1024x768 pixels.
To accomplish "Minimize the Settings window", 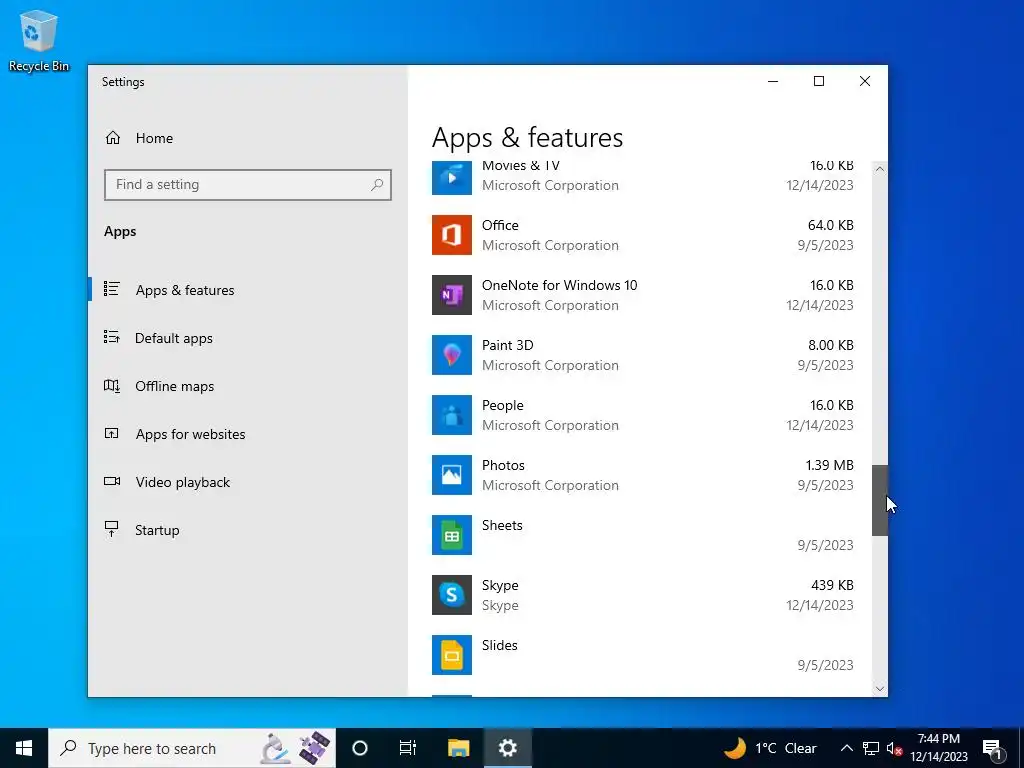I will 773,82.
